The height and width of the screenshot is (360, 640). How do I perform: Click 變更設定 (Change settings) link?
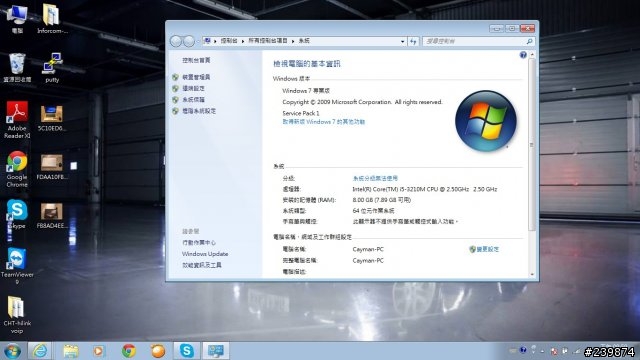click(x=487, y=249)
